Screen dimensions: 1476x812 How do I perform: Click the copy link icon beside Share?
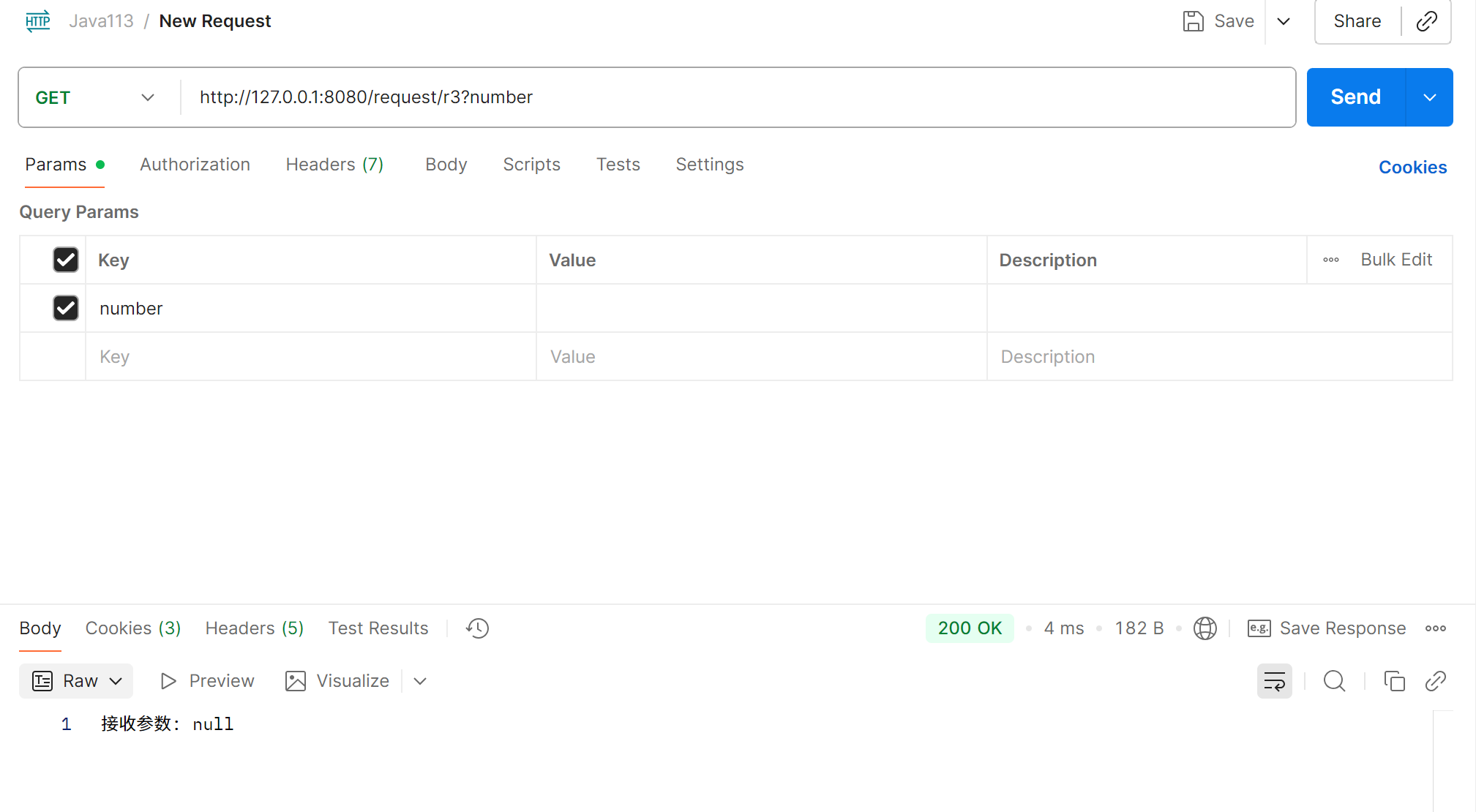1426,21
